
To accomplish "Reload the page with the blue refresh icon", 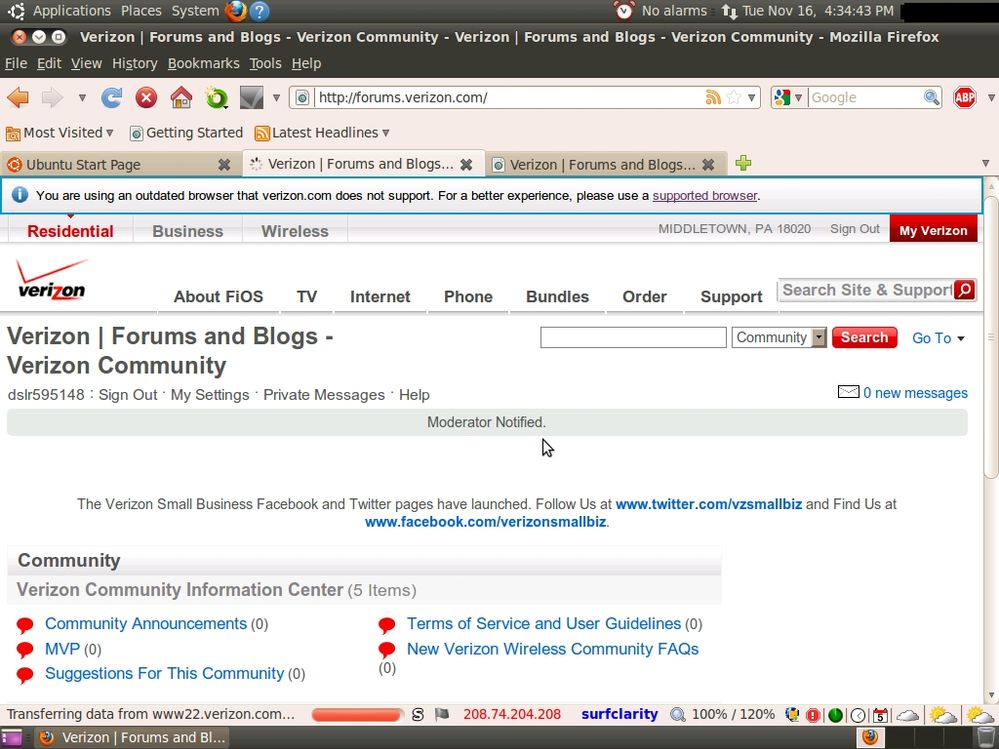I will [111, 97].
